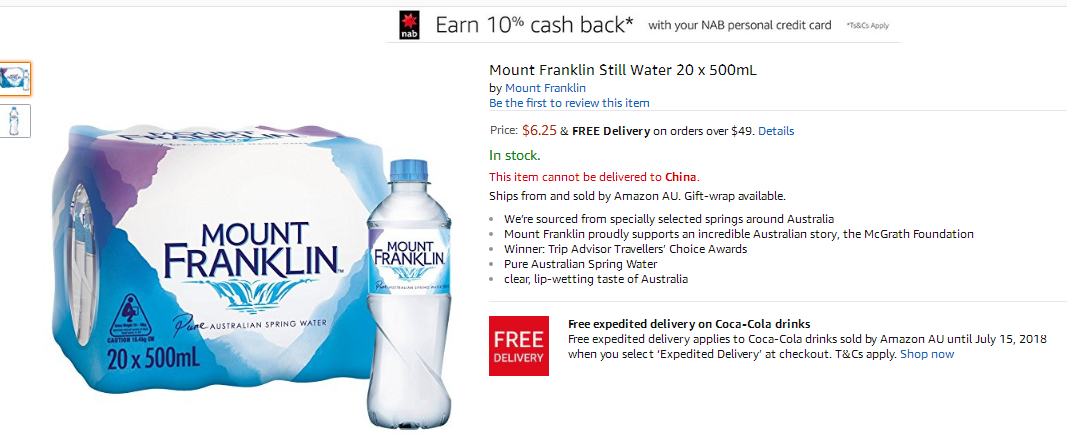Click the word China in delivery warning
1067x436 pixels.
pyautogui.click(x=680, y=178)
